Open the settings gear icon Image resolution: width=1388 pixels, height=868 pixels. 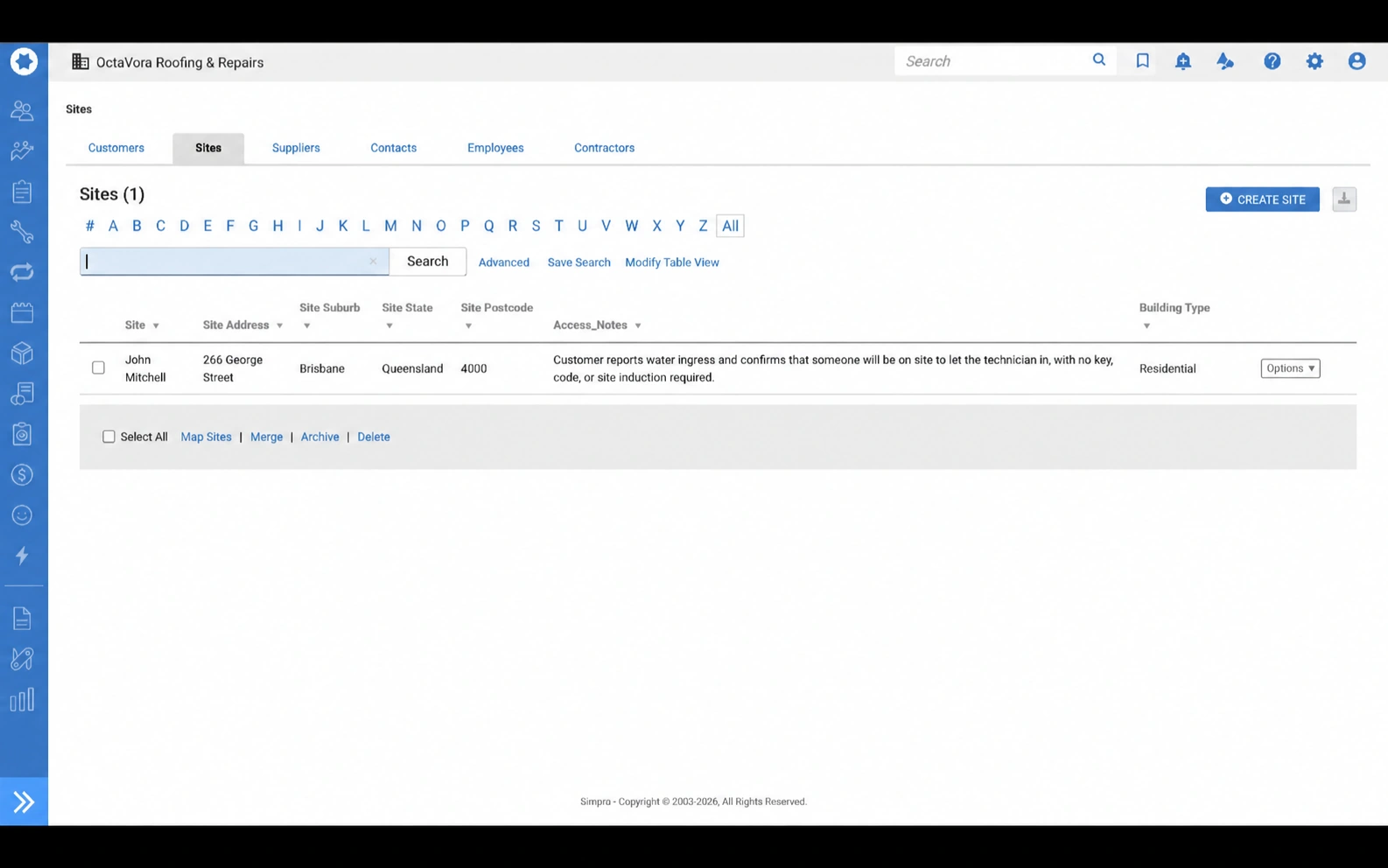pyautogui.click(x=1314, y=61)
